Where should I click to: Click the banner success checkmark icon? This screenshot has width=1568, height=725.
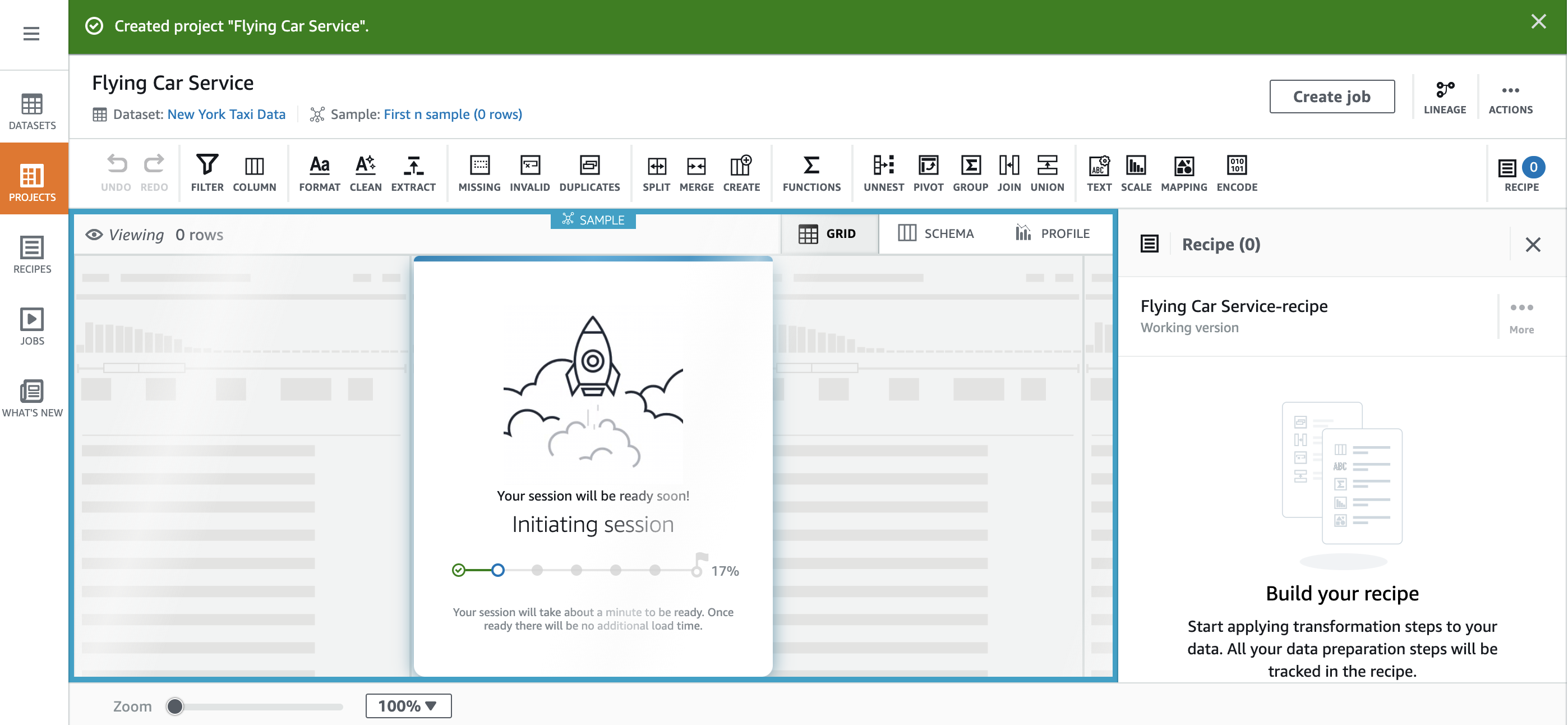pyautogui.click(x=94, y=26)
